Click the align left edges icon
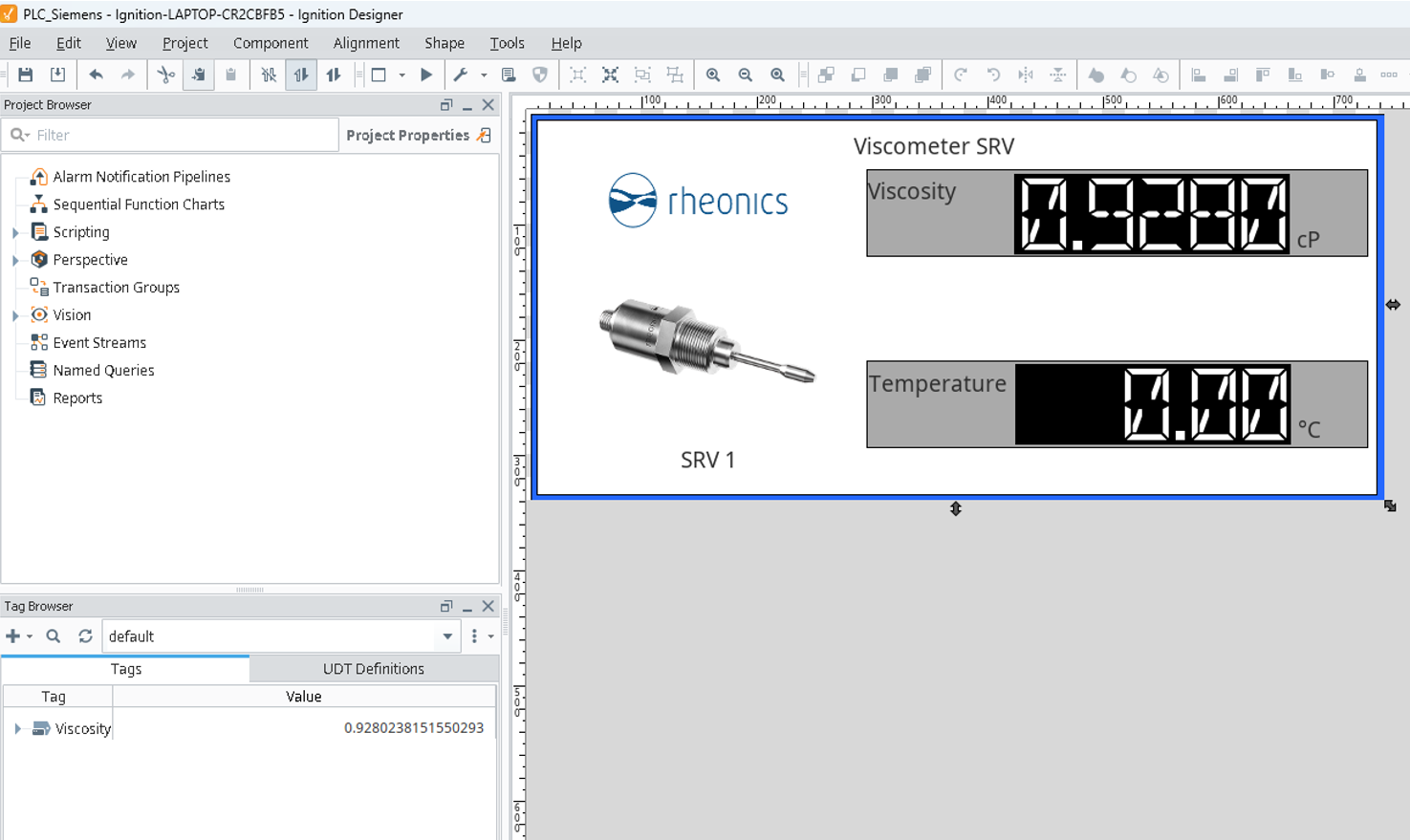Screen dimensions: 1410x840 (1199, 75)
